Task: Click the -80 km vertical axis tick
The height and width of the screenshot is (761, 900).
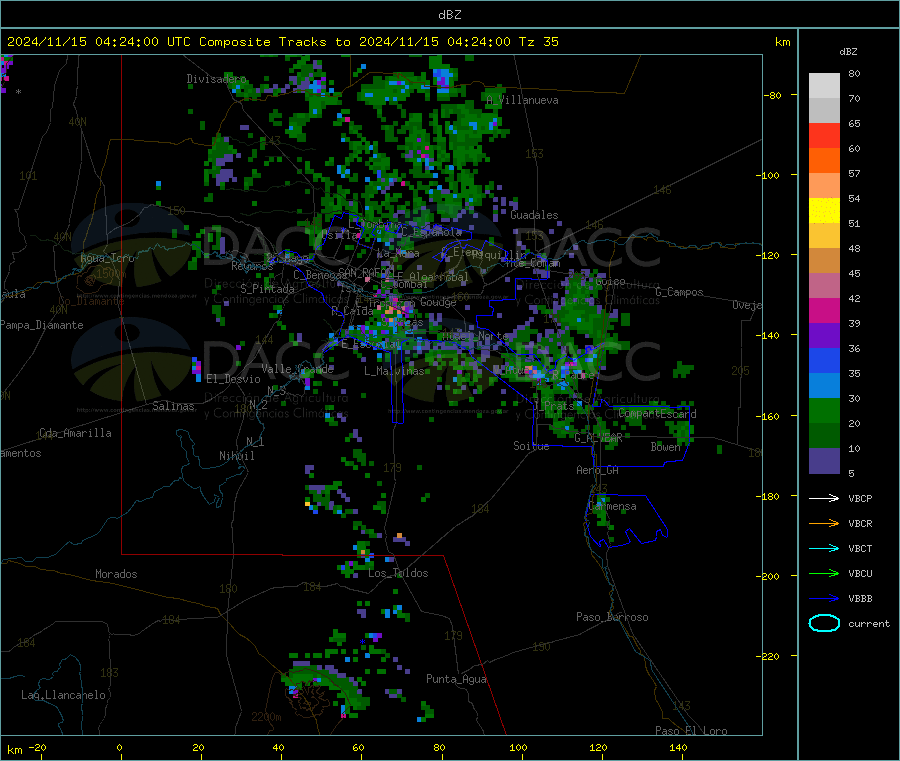Action: pos(773,95)
